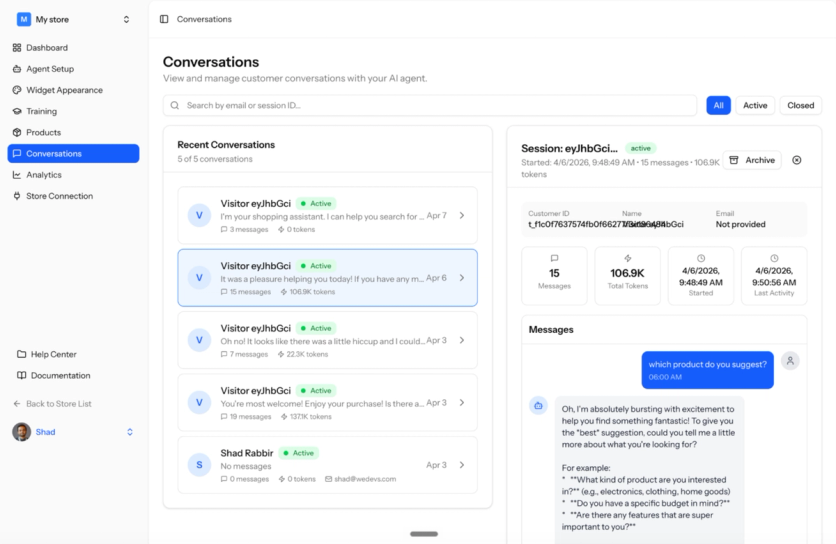The image size is (836, 544).
Task: Click the blue M store logo
Action: point(23,19)
